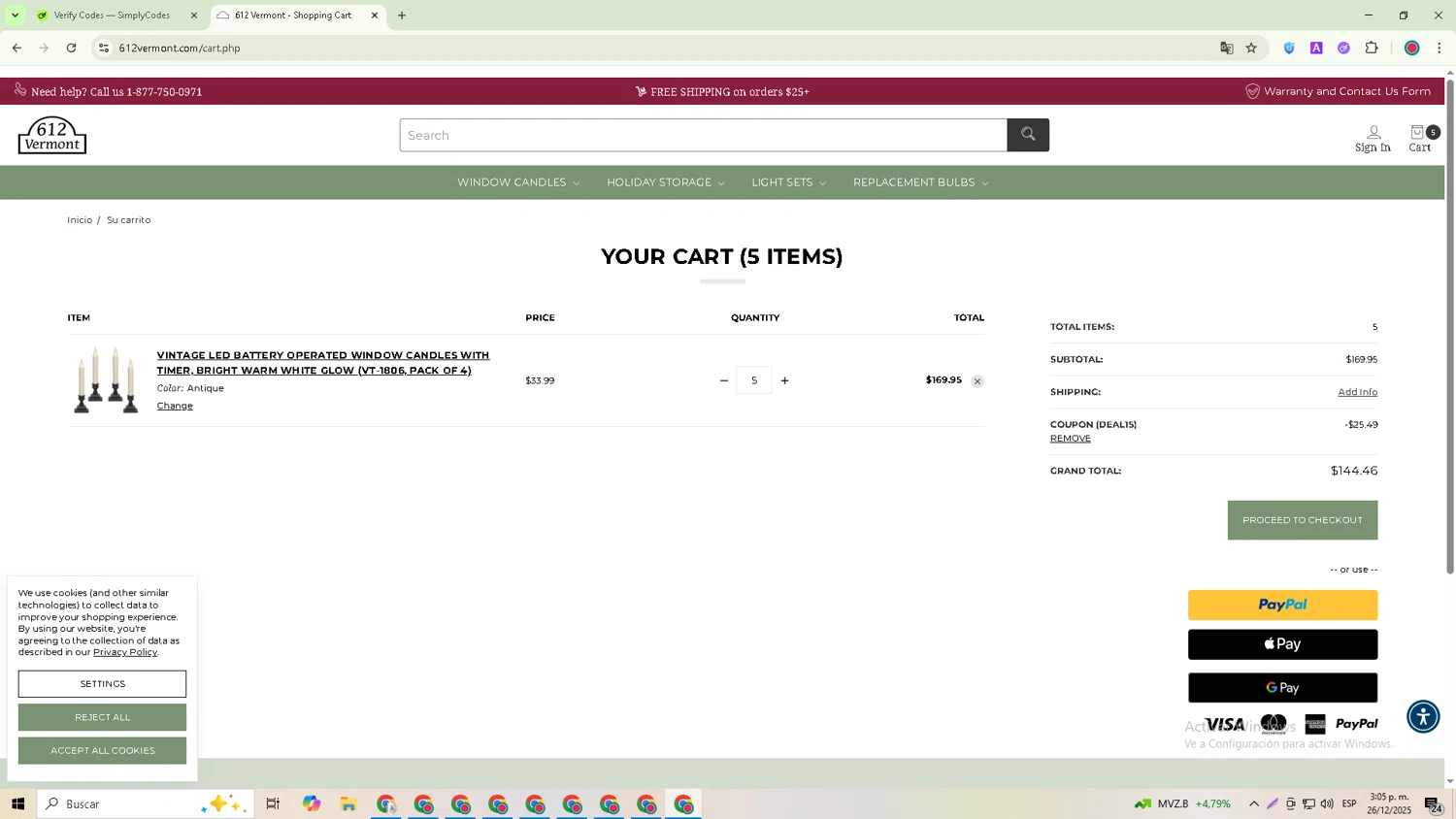Close the 612 Vermont Shopping Cart tab
Screen dimensions: 1456x819
(375, 16)
